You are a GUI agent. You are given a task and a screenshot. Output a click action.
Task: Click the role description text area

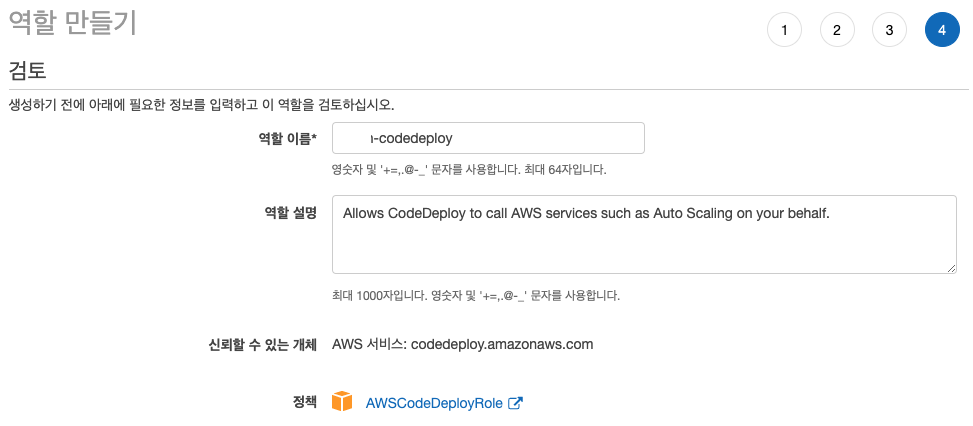644,234
